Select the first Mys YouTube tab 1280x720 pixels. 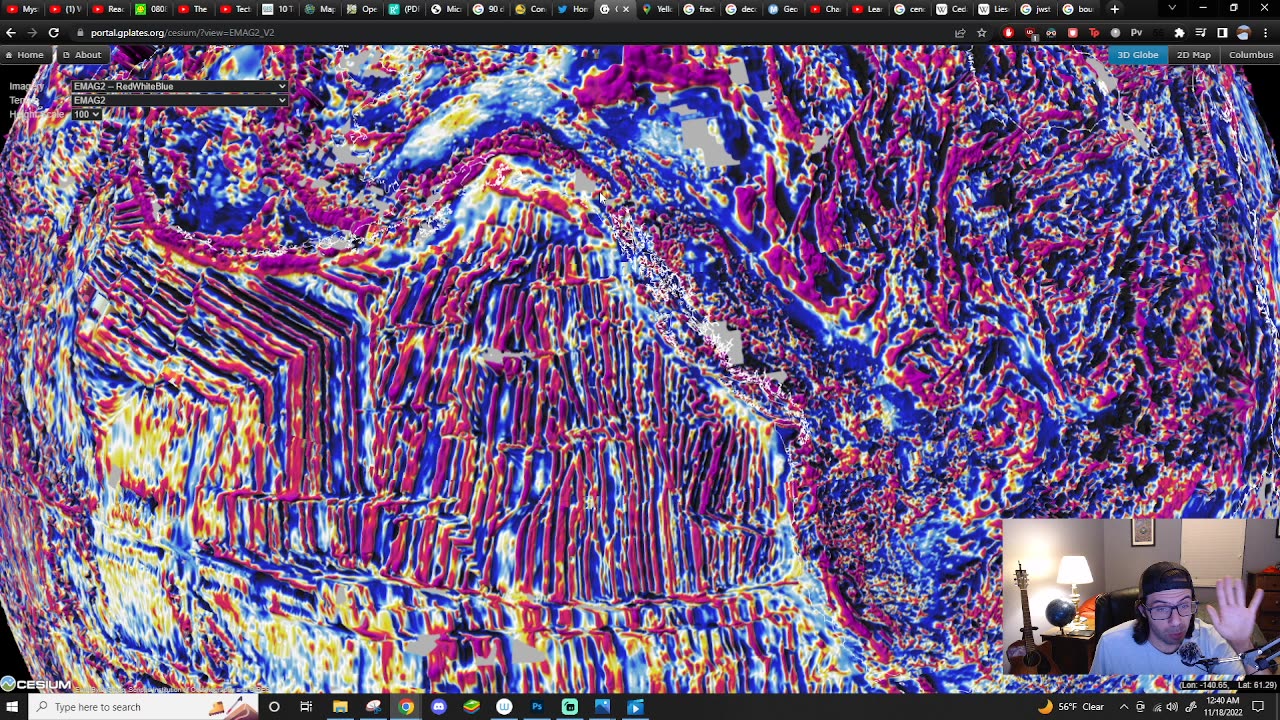(22, 9)
